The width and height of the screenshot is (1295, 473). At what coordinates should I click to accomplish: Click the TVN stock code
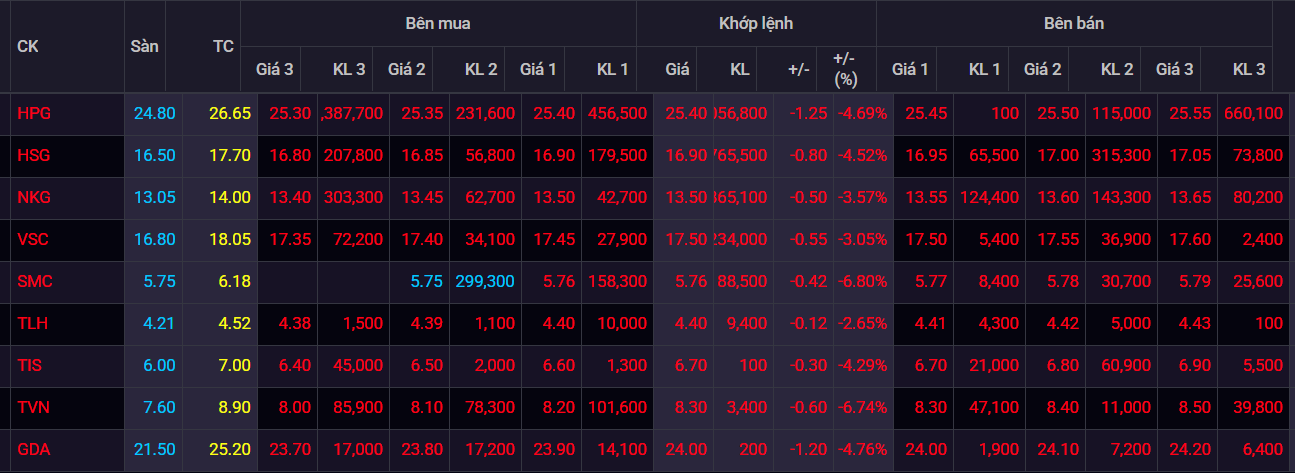33,408
